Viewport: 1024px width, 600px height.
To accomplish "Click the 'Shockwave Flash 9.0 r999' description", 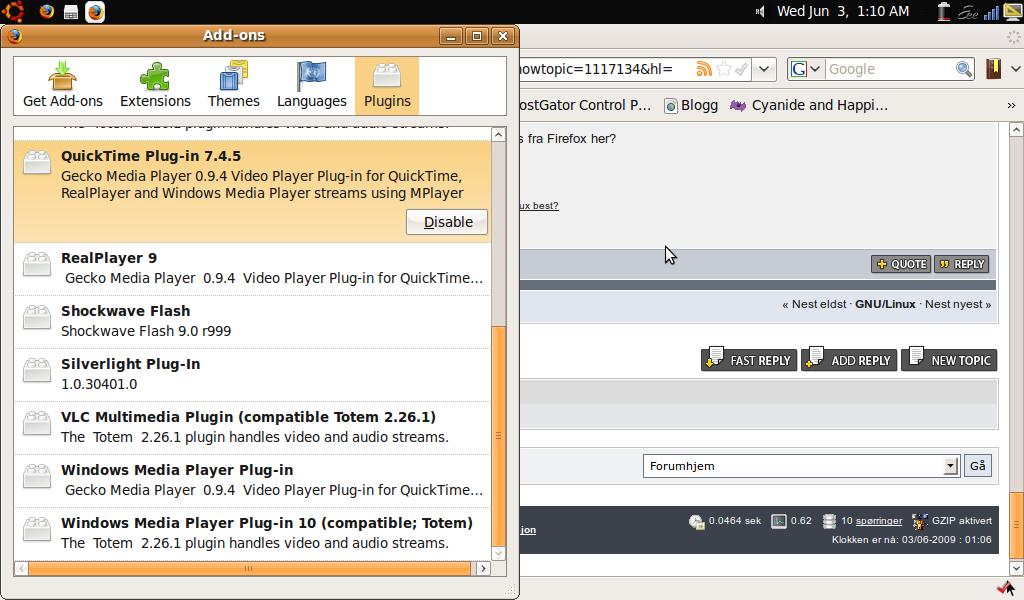I will pyautogui.click(x=146, y=331).
